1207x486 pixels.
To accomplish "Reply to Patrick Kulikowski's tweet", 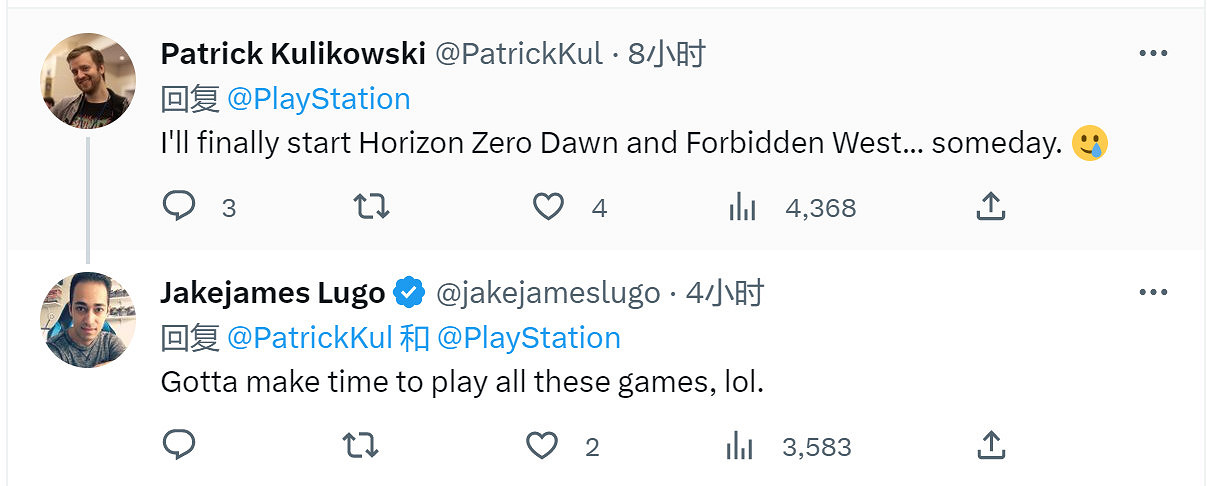I will [178, 207].
